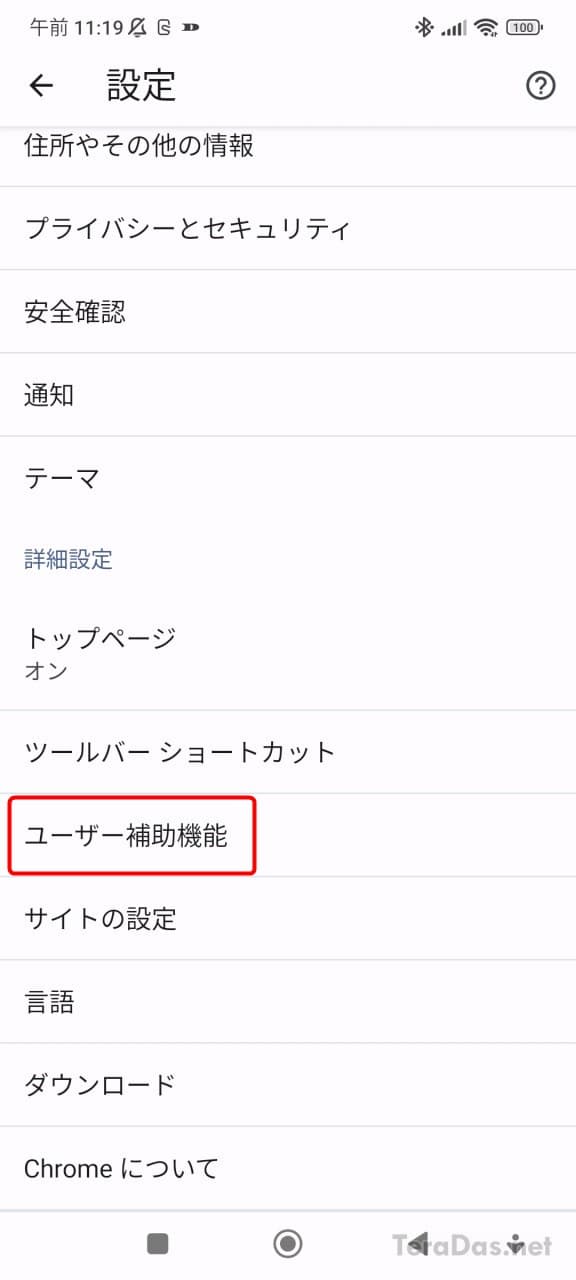Open サイトの設定
This screenshot has width=576, height=1280.
click(288, 918)
